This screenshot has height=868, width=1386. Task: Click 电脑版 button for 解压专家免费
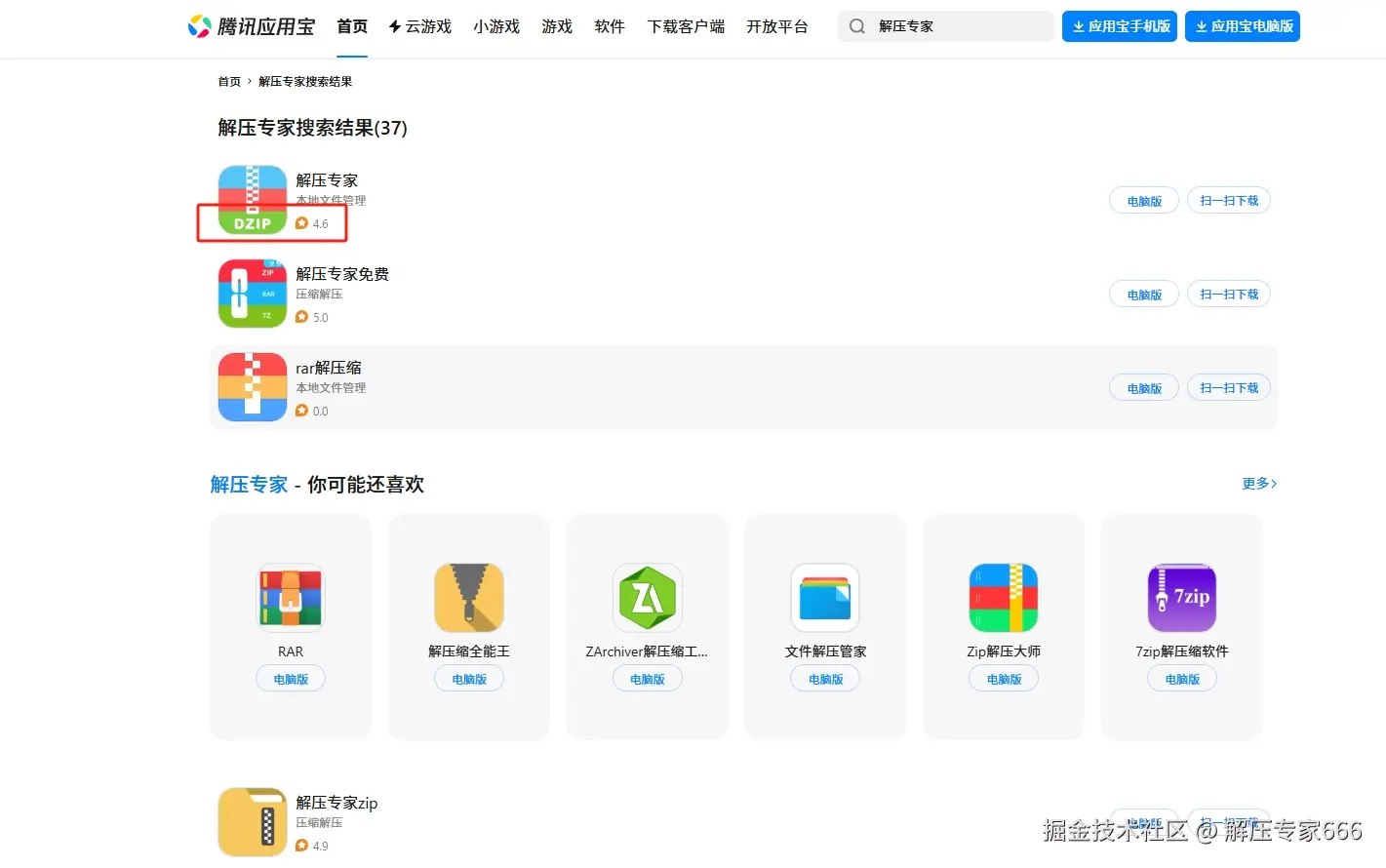tap(1144, 295)
